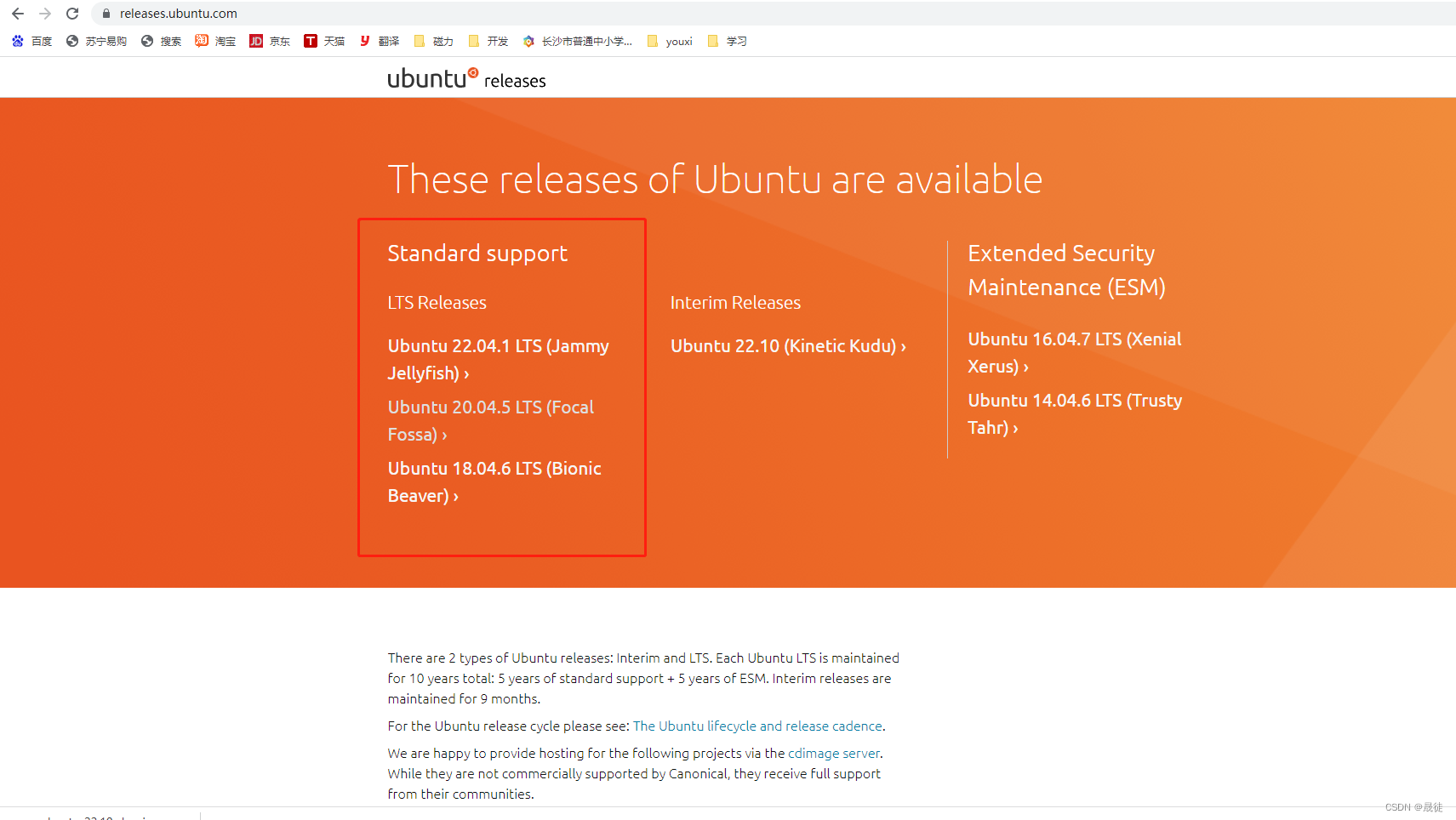Image resolution: width=1456 pixels, height=820 pixels.
Task: Open the 京东 JD bookmark
Action: pos(270,41)
